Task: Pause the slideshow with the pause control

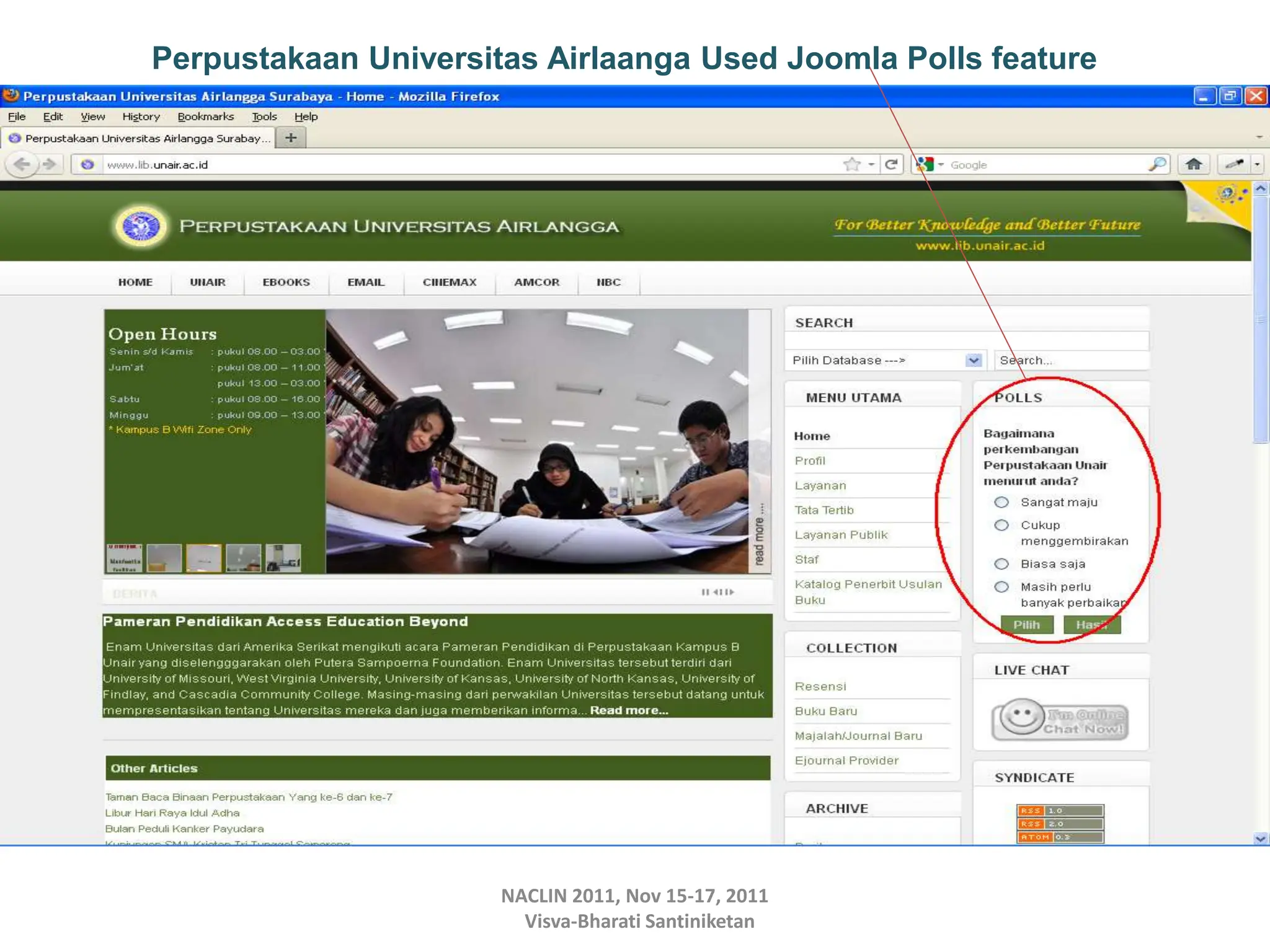Action: 704,592
